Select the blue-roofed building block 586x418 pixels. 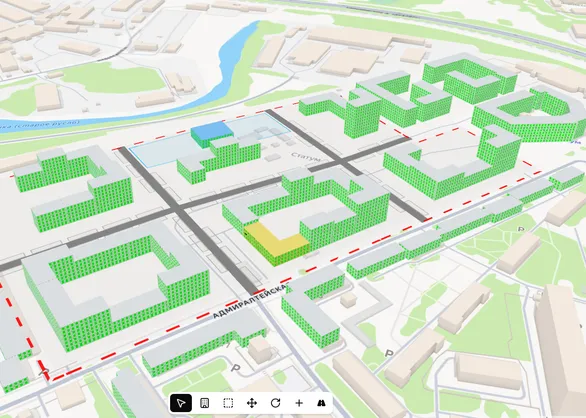coord(212,133)
